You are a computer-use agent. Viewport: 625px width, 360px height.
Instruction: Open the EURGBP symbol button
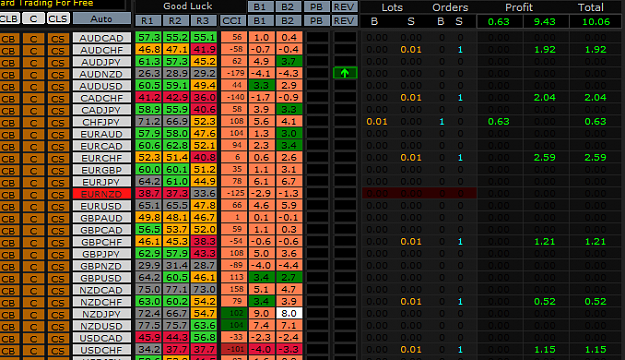102,170
